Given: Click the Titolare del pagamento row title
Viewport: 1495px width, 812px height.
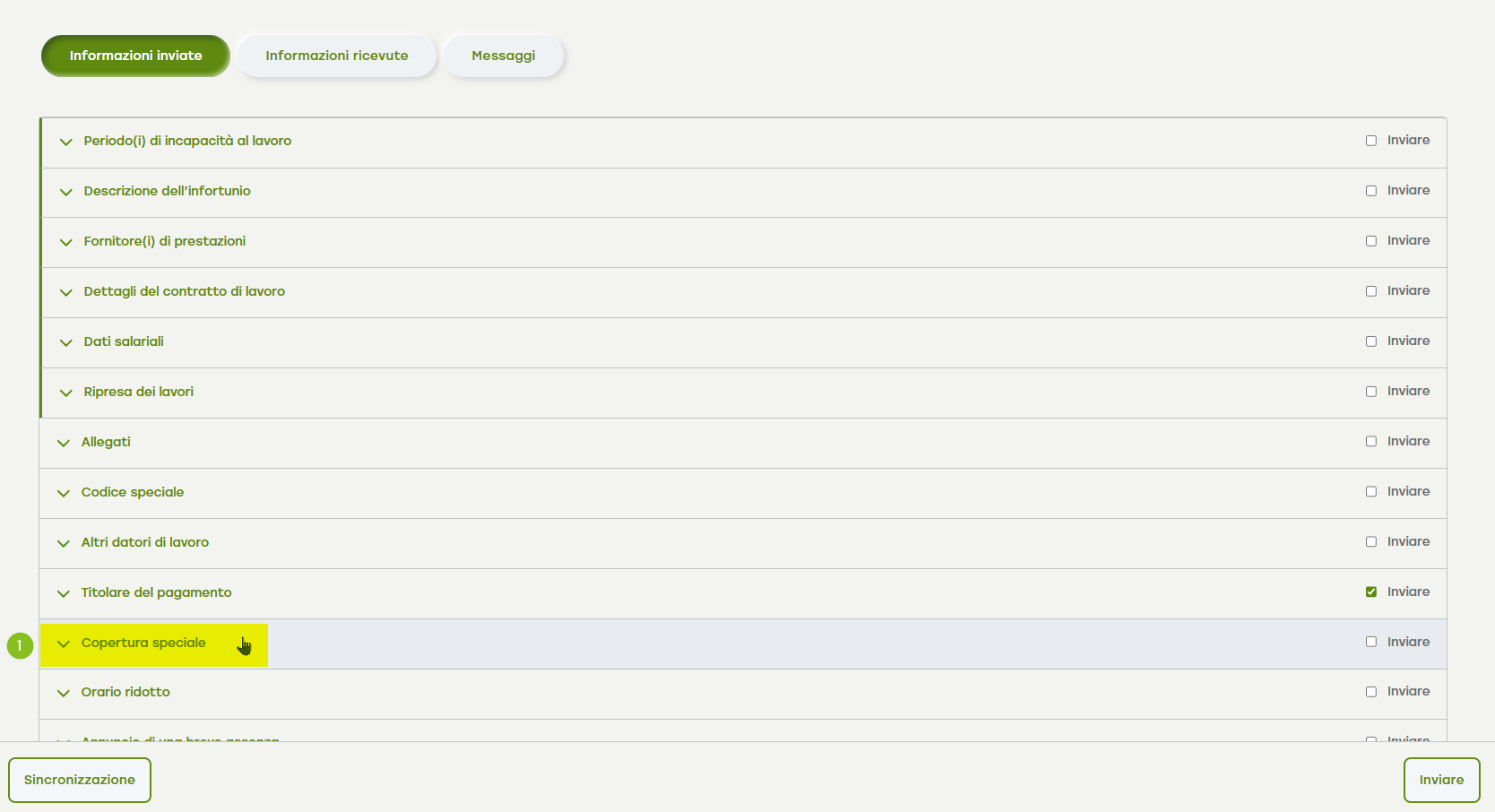Looking at the screenshot, I should click(x=156, y=592).
